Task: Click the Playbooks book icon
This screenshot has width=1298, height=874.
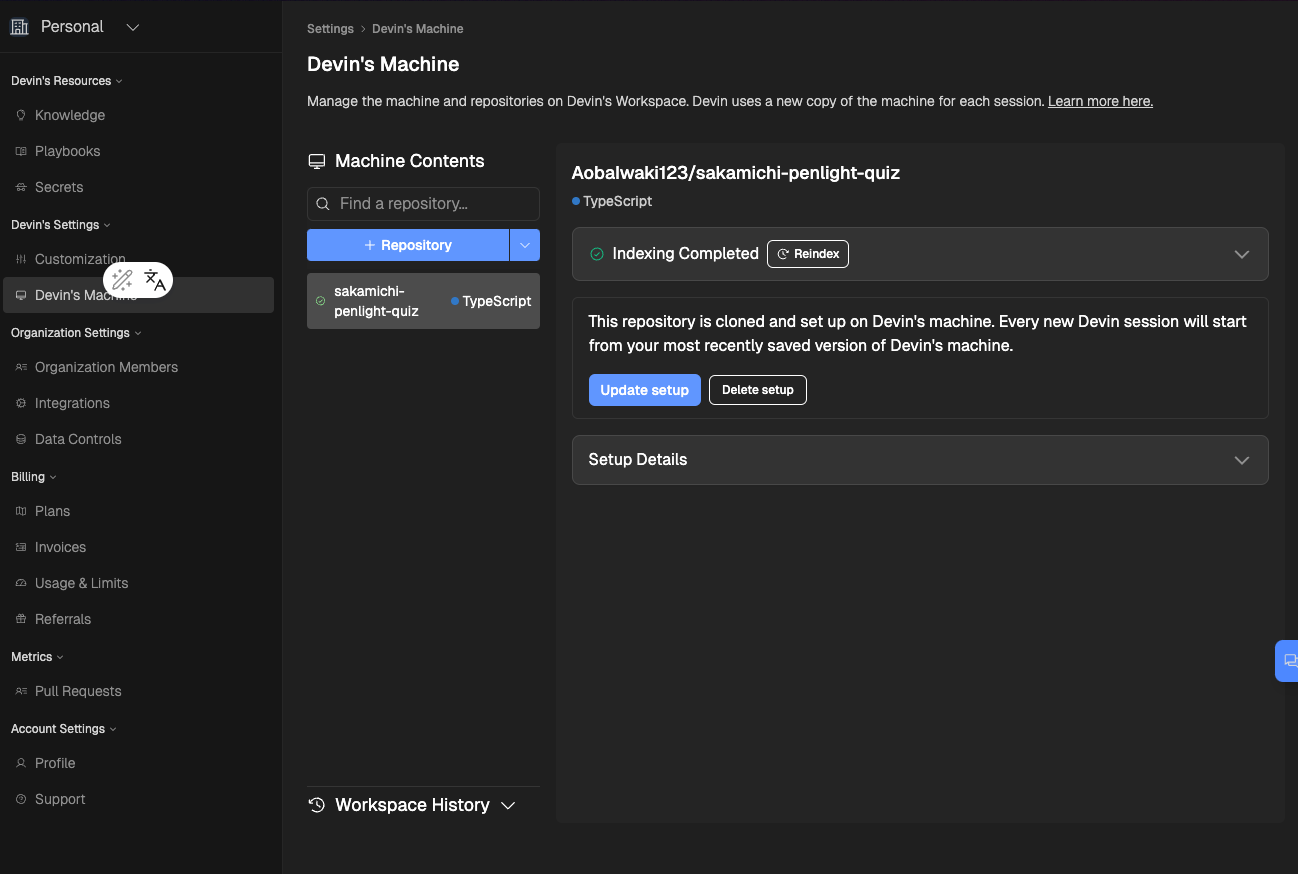Action: [x=21, y=151]
